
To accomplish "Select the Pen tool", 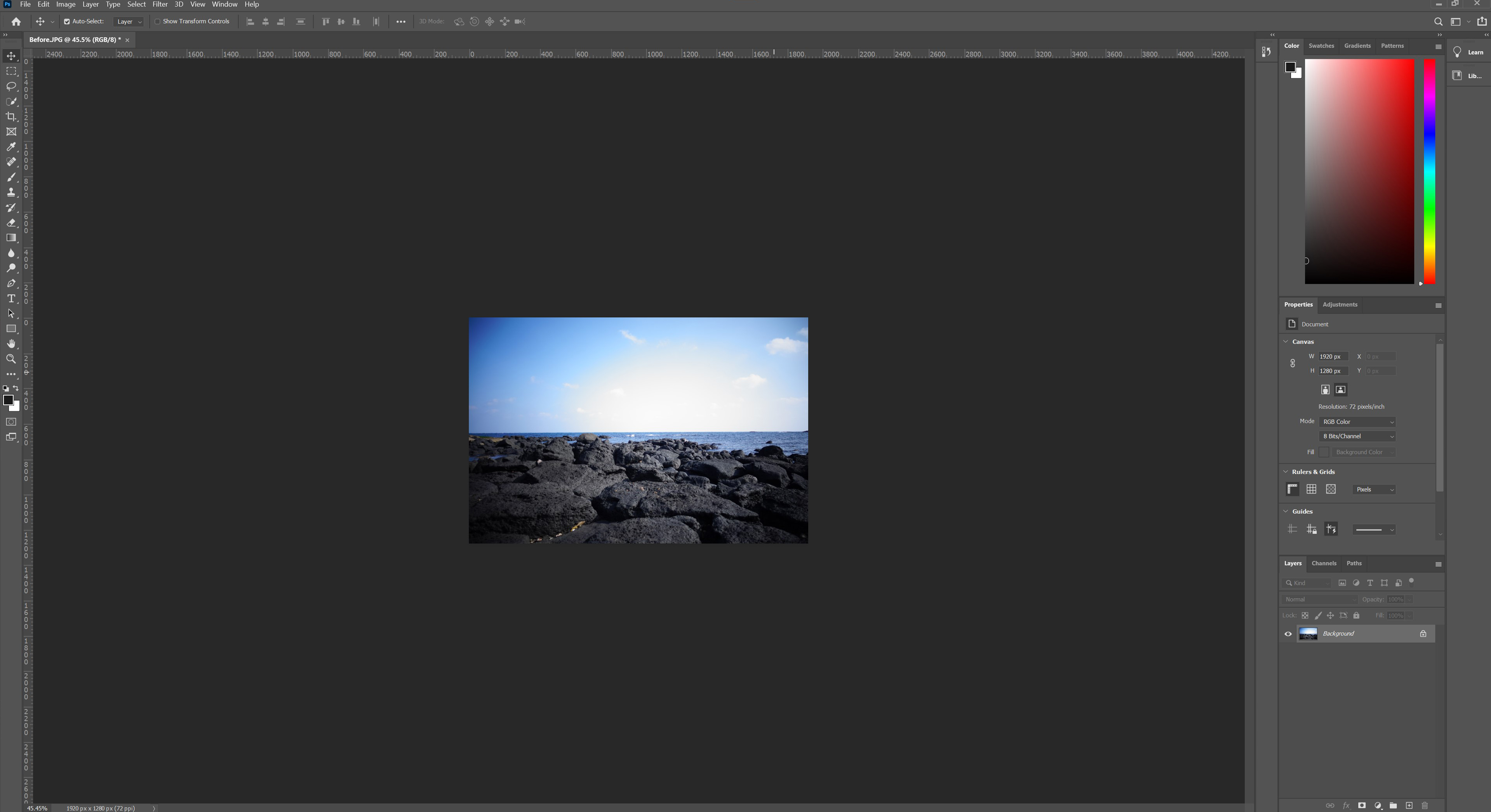I will coord(11,283).
